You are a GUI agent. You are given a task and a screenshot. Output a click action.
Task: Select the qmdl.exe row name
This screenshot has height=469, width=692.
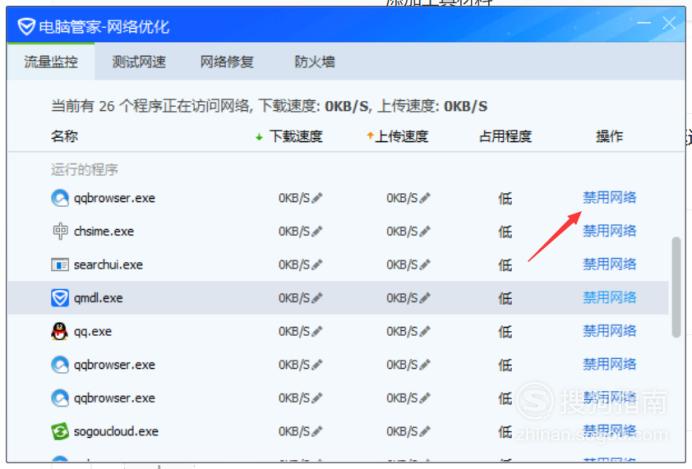98,298
